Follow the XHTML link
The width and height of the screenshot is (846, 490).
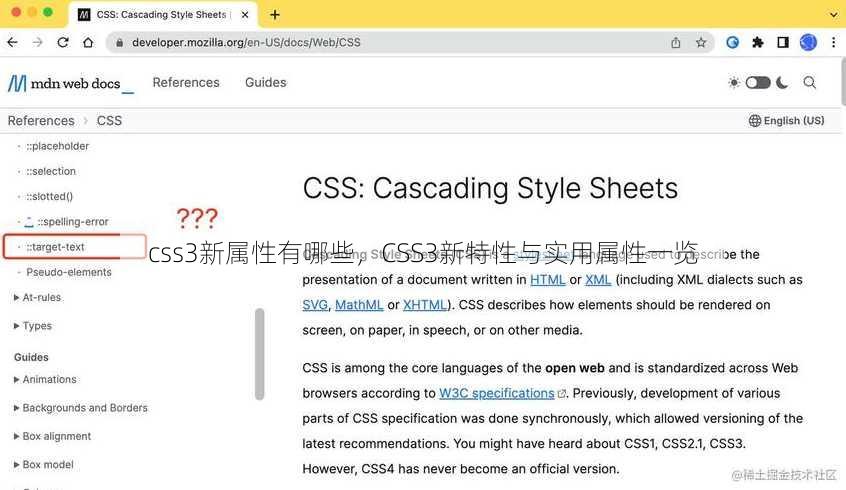pos(425,305)
